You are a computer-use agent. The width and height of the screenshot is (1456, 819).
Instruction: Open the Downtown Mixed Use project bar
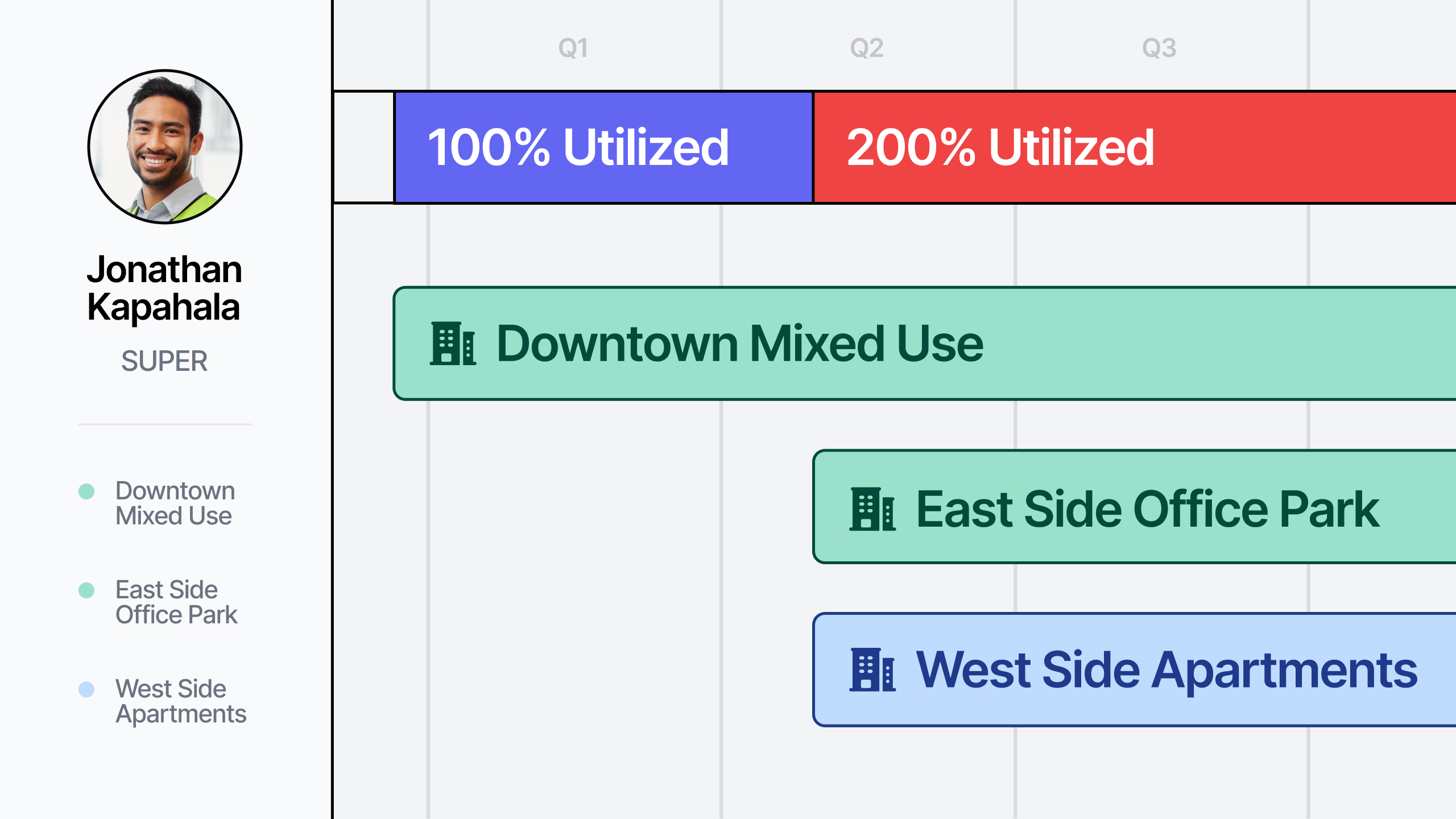(x=925, y=344)
